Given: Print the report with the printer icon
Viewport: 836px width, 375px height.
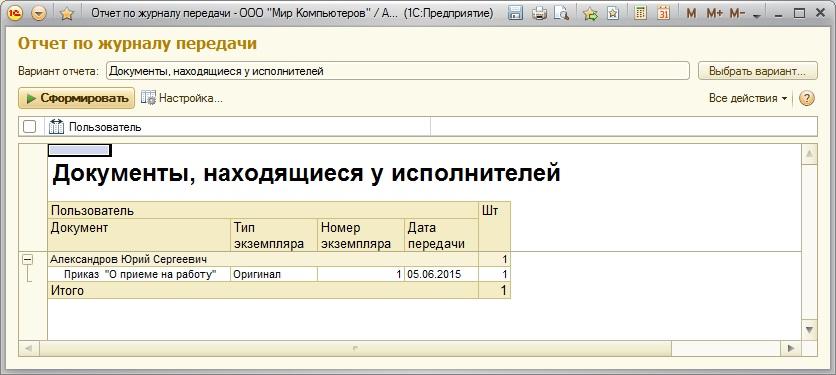Looking at the screenshot, I should pos(540,14).
